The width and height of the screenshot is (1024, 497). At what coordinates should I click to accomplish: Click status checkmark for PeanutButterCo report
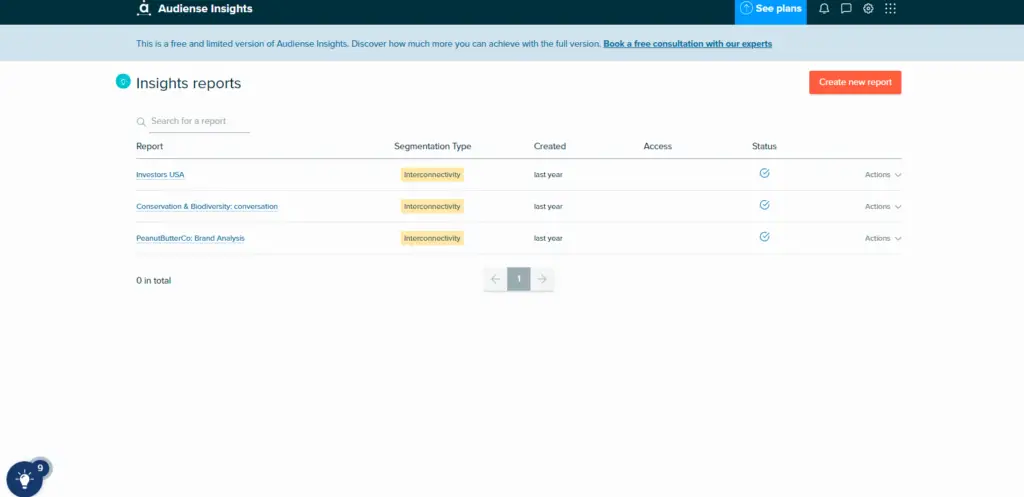click(764, 237)
